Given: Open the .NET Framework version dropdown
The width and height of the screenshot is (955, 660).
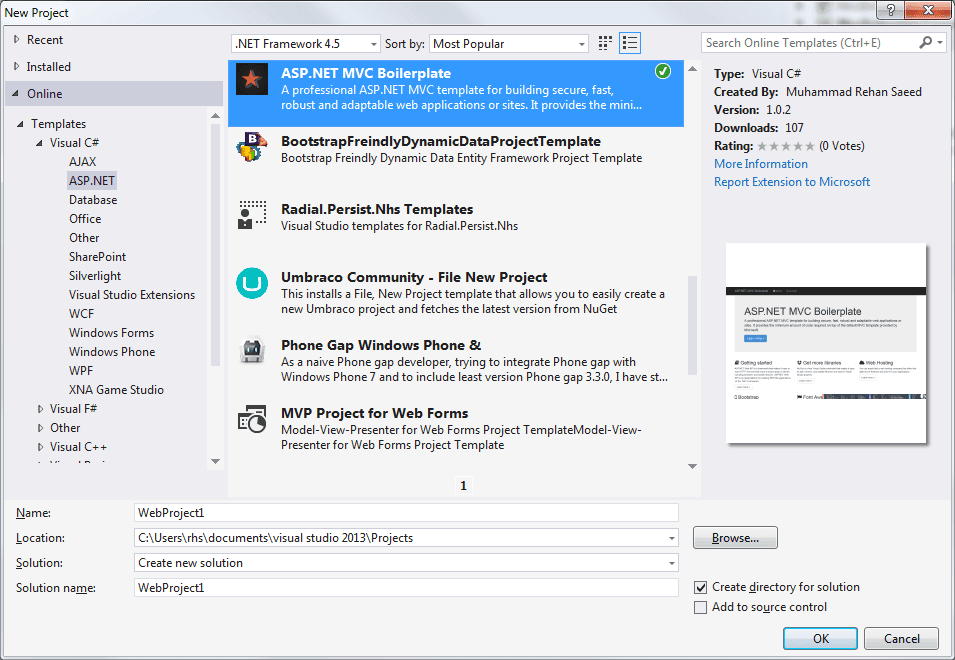Looking at the screenshot, I should [x=374, y=42].
